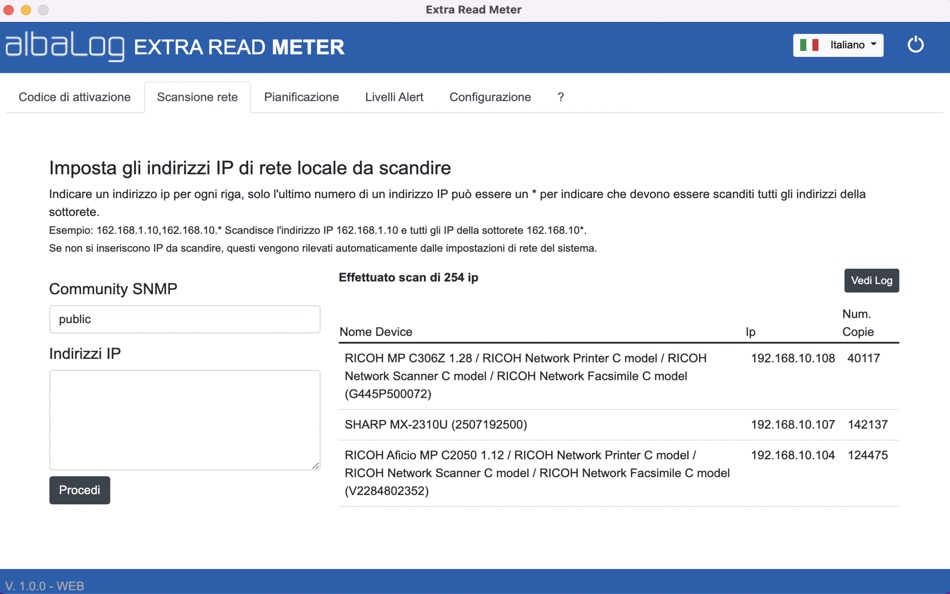Screen dimensions: 950x594
Task: Click the power icon in the header
Action: [915, 45]
